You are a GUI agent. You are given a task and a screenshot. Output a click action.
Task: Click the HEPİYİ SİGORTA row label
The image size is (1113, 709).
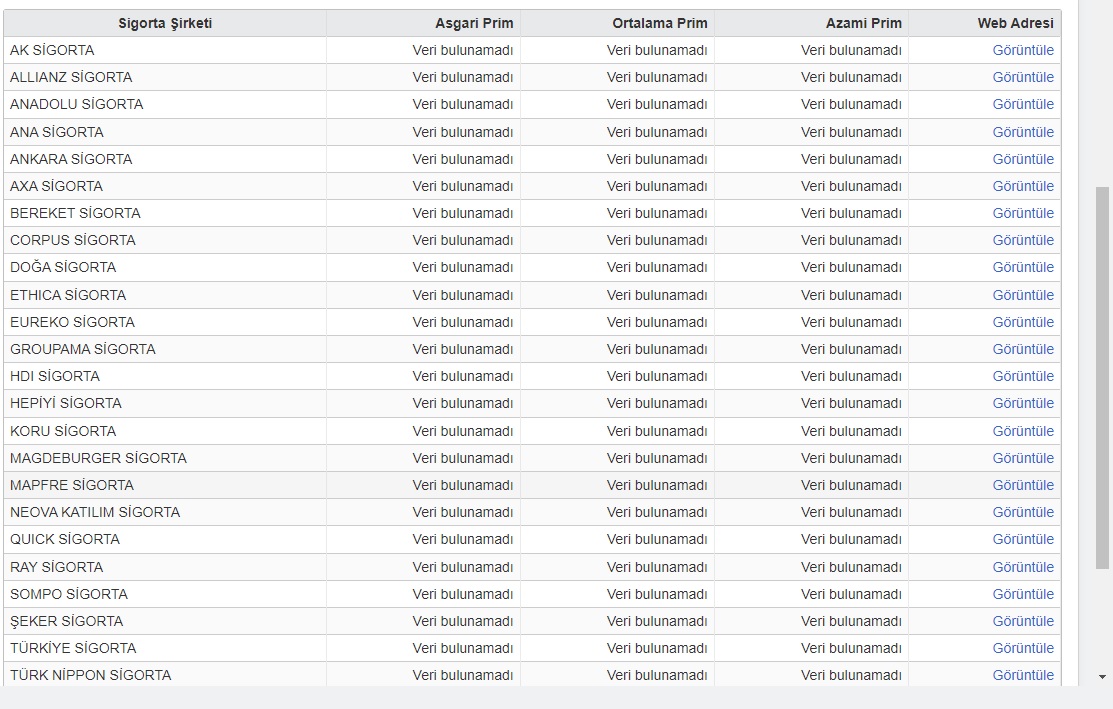[66, 402]
